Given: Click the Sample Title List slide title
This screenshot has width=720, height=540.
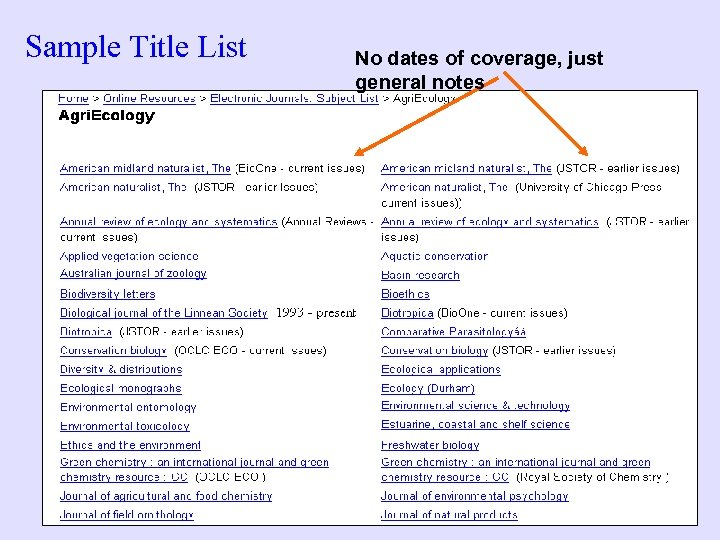Looking at the screenshot, I should click(136, 47).
